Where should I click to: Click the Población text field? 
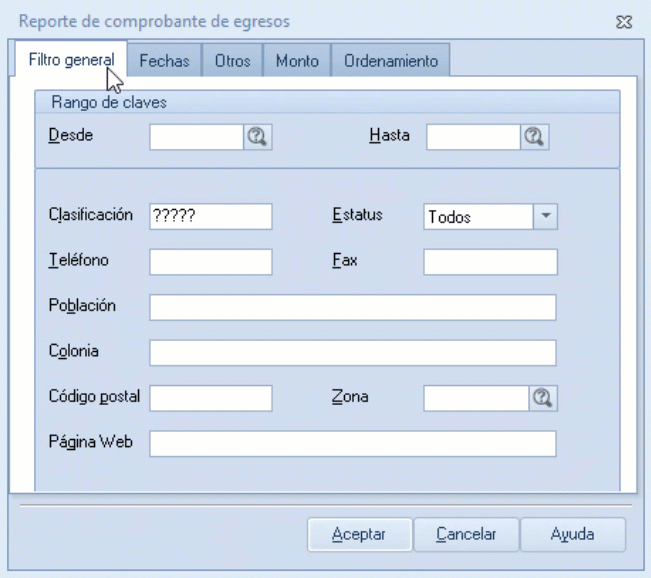click(352, 307)
